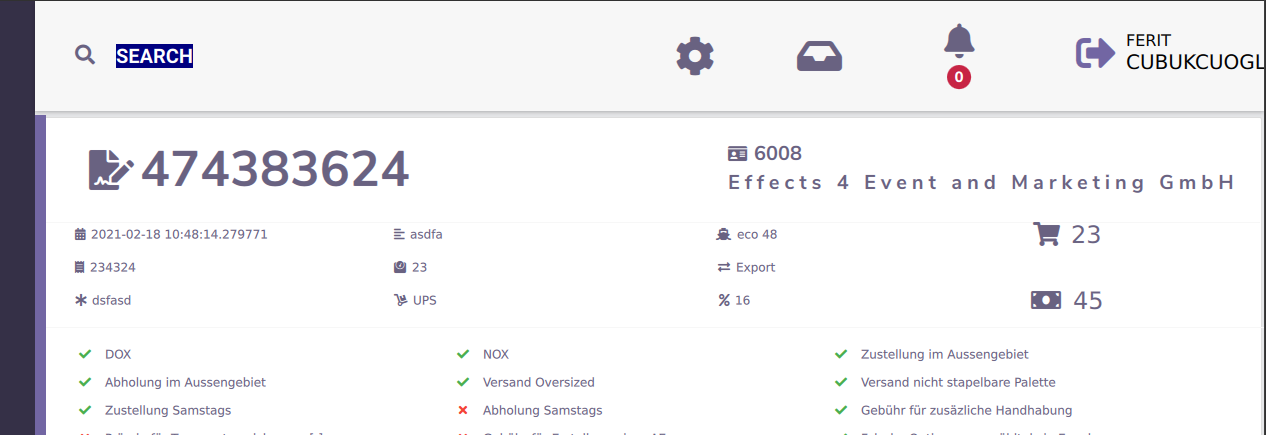Click the ship icon next to eco 48
The width and height of the screenshot is (1266, 435).
[723, 235]
